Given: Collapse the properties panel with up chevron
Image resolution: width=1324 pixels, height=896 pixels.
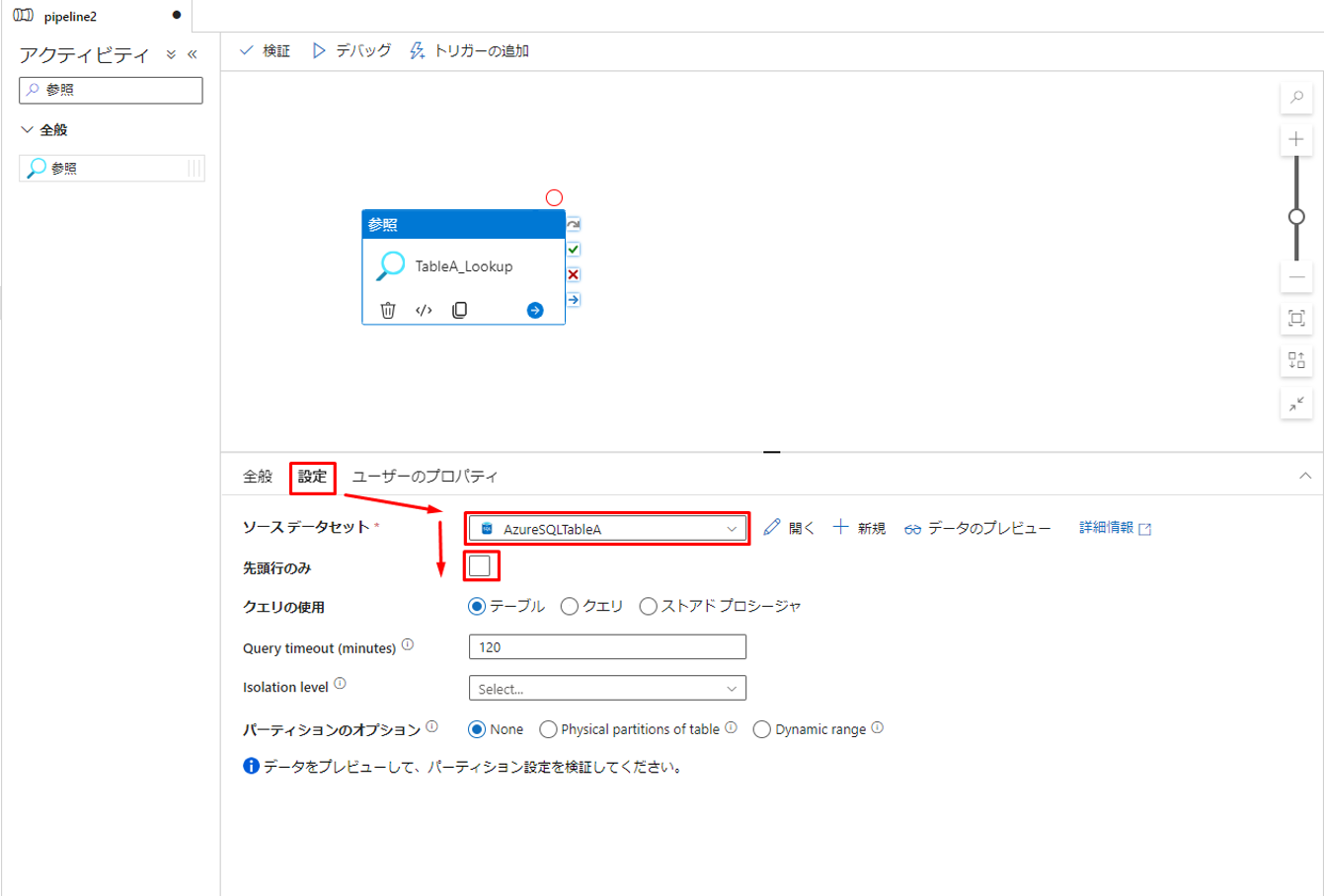Looking at the screenshot, I should point(1305,476).
